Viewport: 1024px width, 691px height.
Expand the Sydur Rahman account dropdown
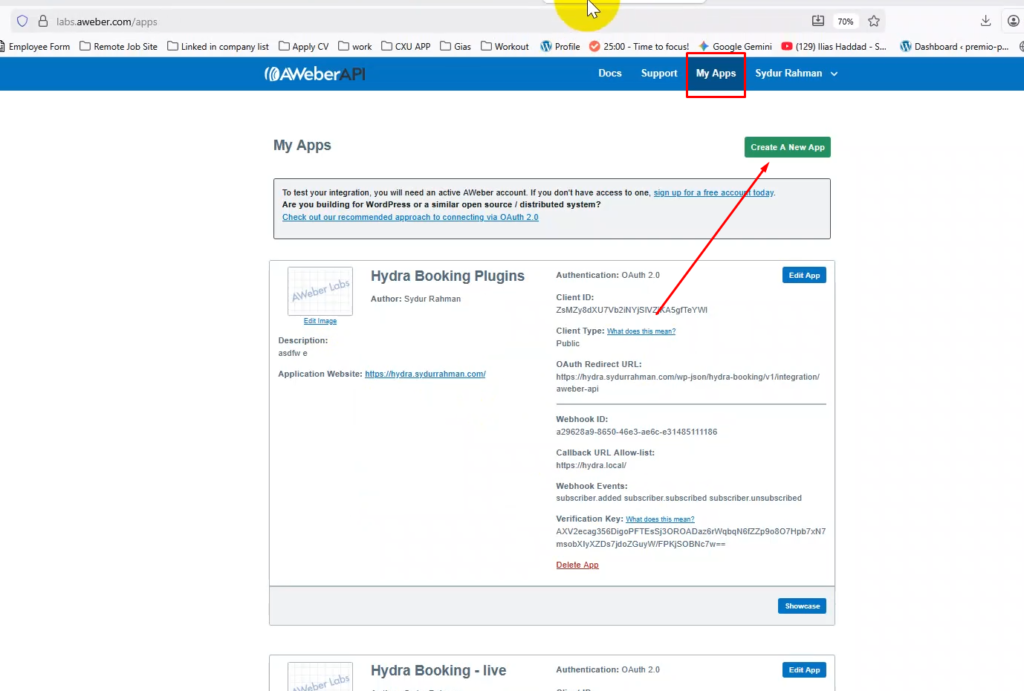pyautogui.click(x=796, y=74)
